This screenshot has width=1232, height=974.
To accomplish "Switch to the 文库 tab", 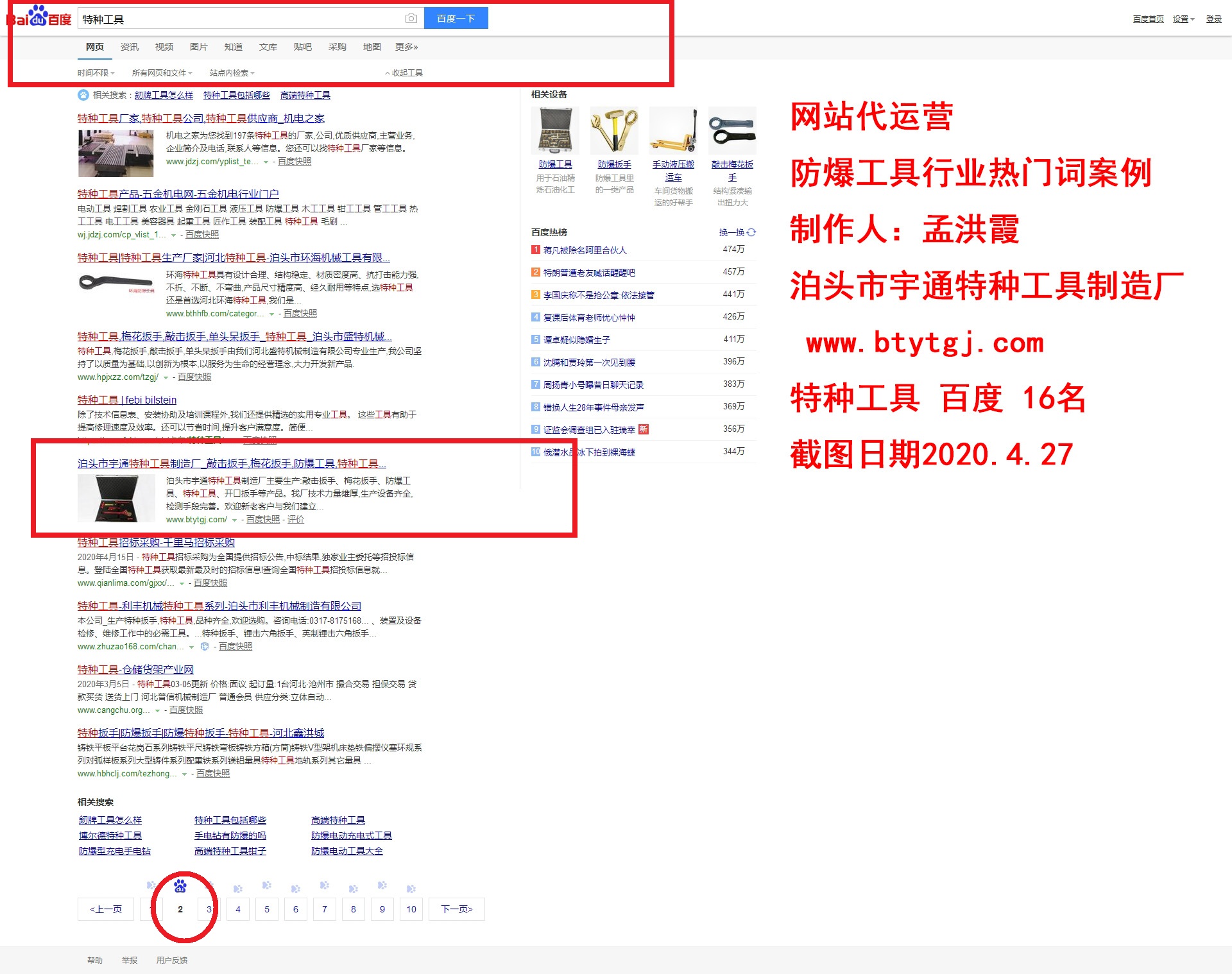I will [268, 47].
